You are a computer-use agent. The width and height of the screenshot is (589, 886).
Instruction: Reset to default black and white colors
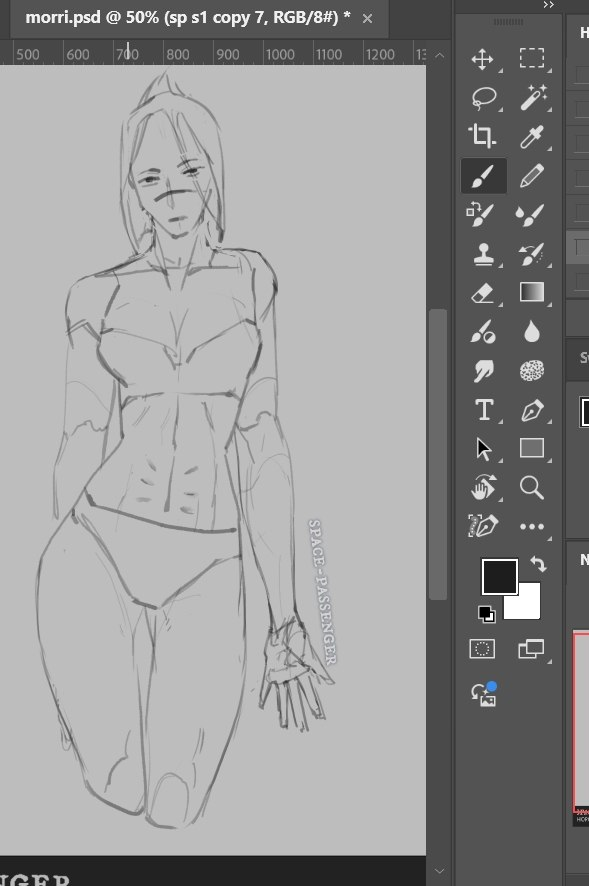click(x=486, y=614)
